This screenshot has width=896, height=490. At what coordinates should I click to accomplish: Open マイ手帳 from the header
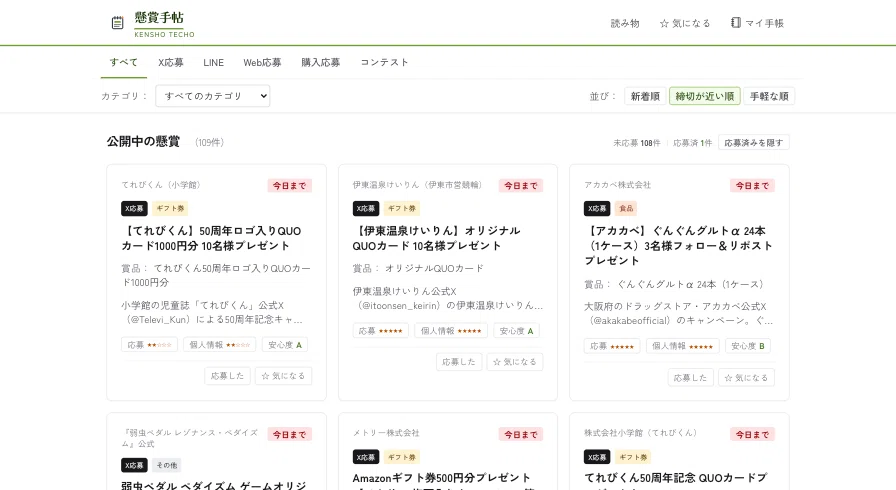click(757, 23)
